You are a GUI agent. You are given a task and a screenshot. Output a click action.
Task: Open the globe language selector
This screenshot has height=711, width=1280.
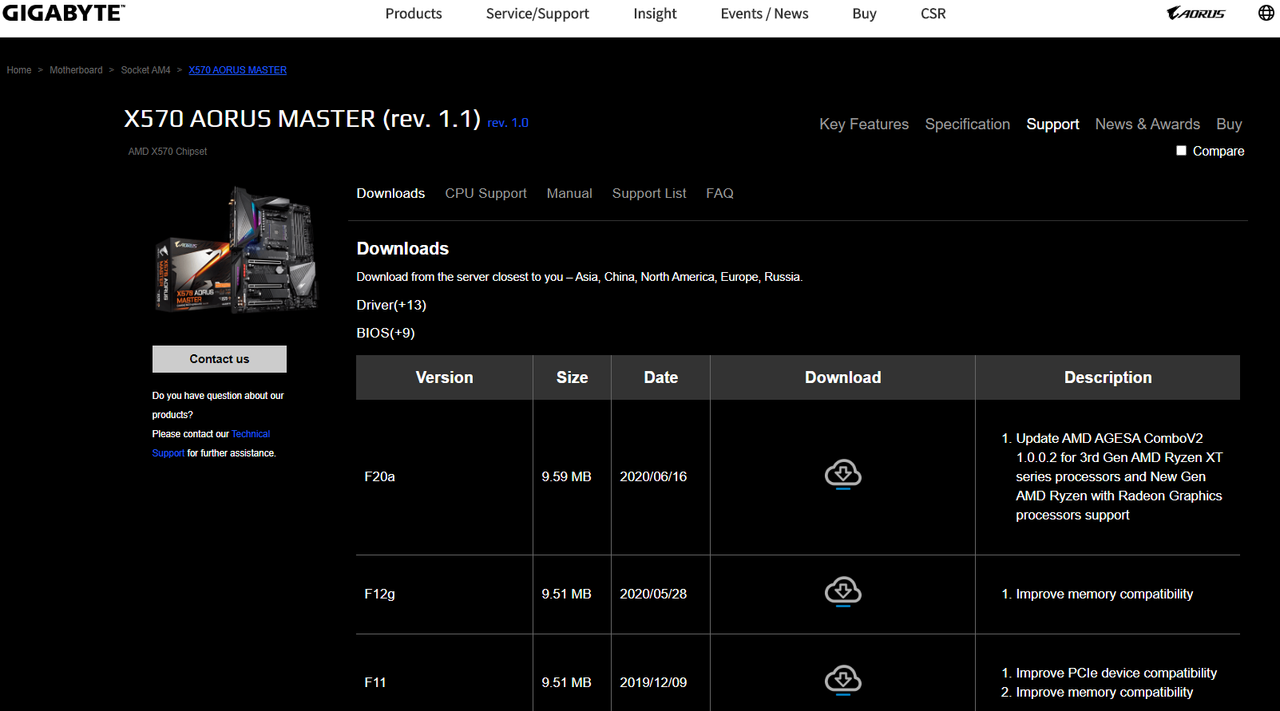[x=1266, y=14]
